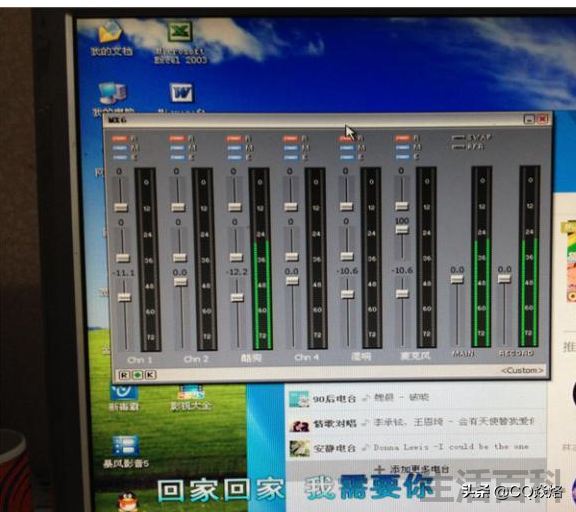Click the topmost send slider on Chn 1
The height and width of the screenshot is (512, 576).
pyautogui.click(x=121, y=208)
